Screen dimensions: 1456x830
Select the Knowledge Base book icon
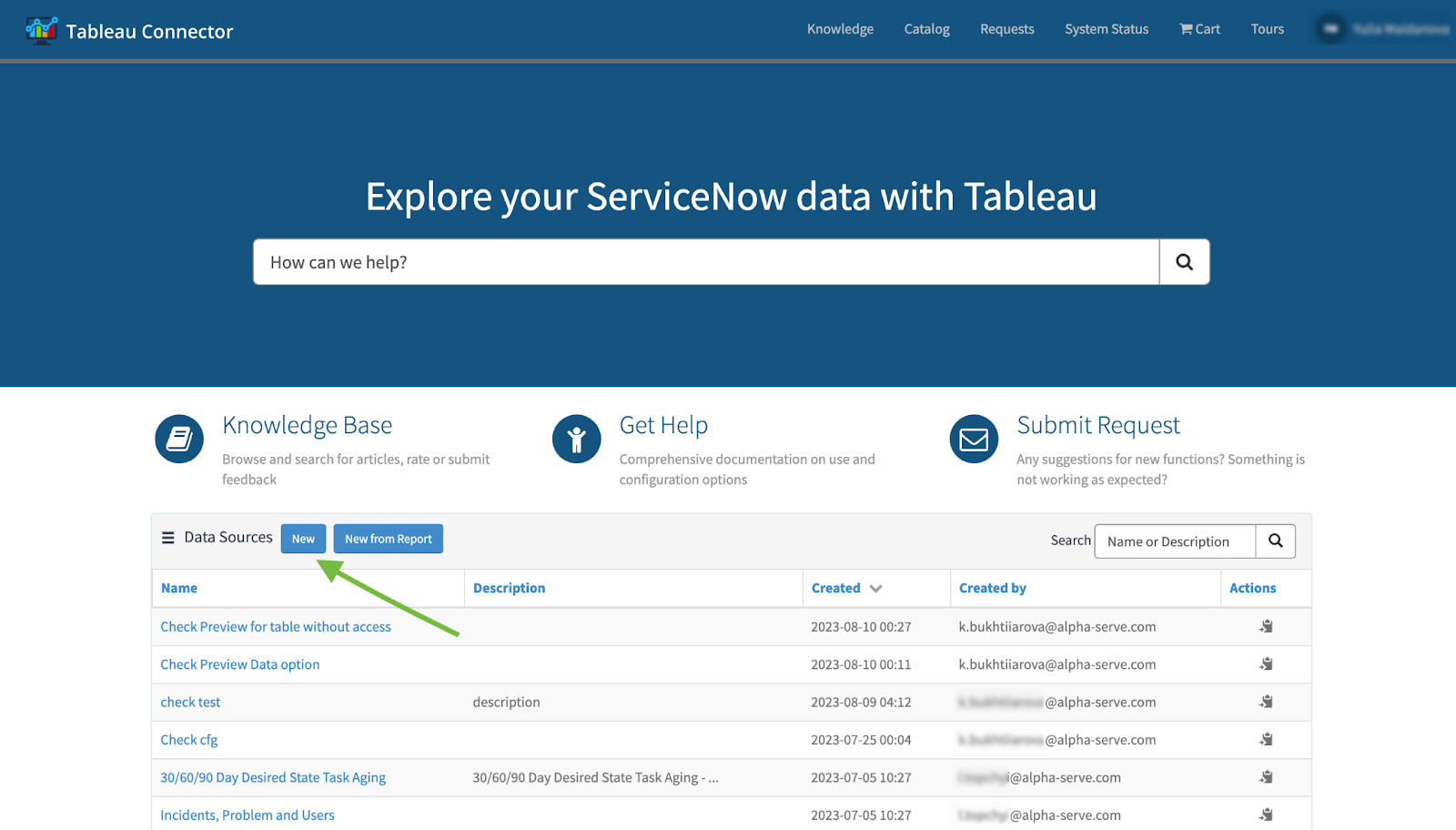click(x=178, y=438)
